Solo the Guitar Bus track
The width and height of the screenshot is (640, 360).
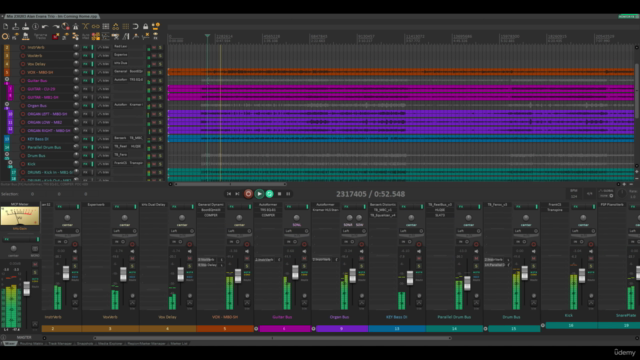pyautogui.click(x=160, y=81)
